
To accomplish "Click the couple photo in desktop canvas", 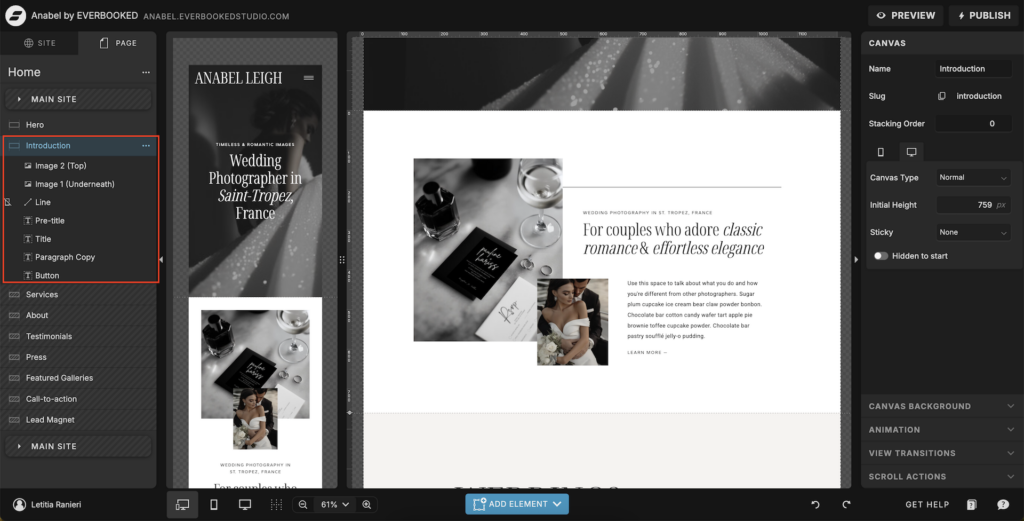I will tap(573, 322).
